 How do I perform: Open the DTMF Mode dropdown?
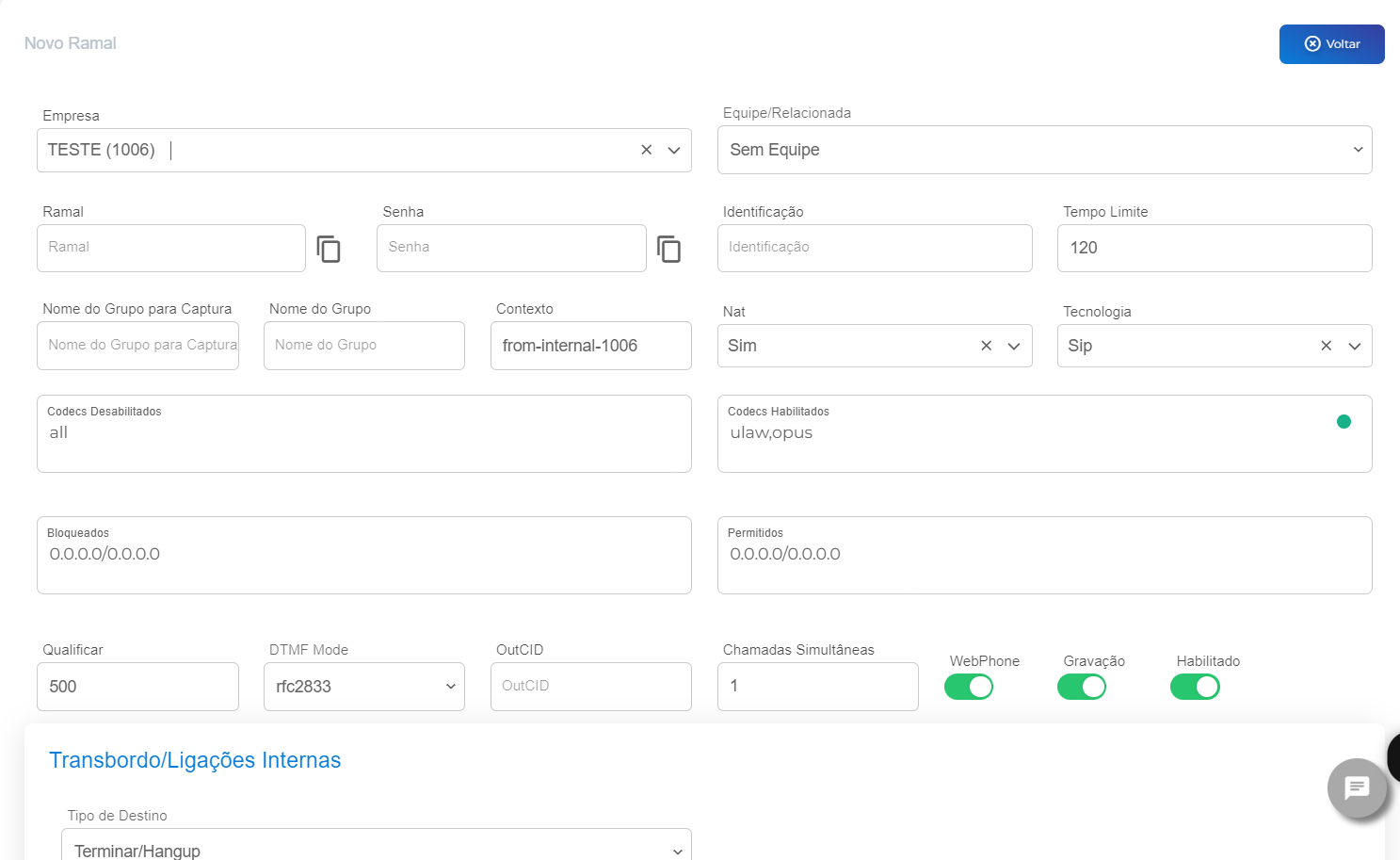tap(364, 687)
